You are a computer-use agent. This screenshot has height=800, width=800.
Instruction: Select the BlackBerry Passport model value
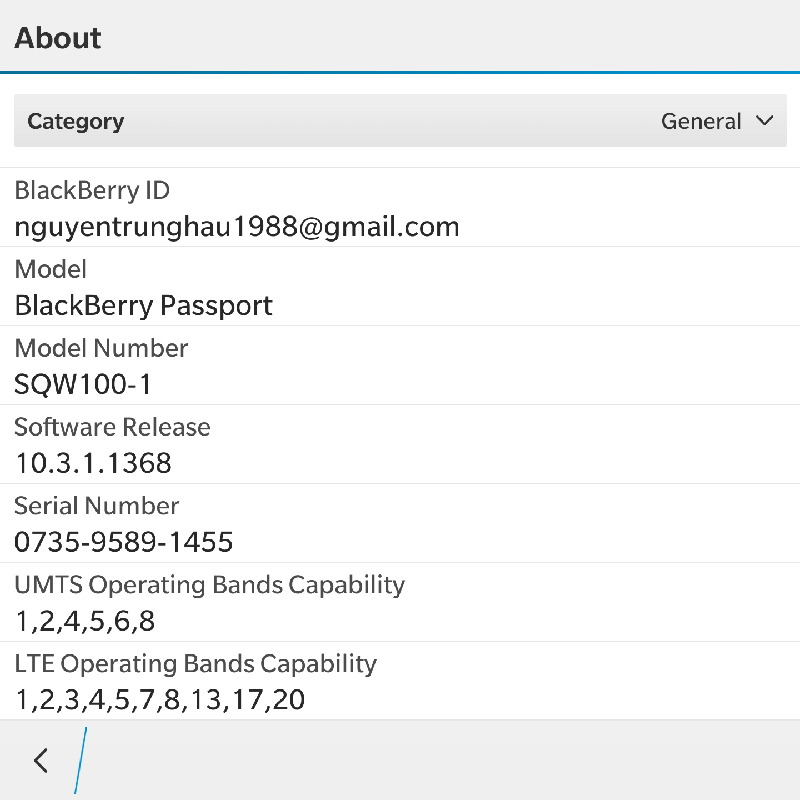tap(143, 306)
